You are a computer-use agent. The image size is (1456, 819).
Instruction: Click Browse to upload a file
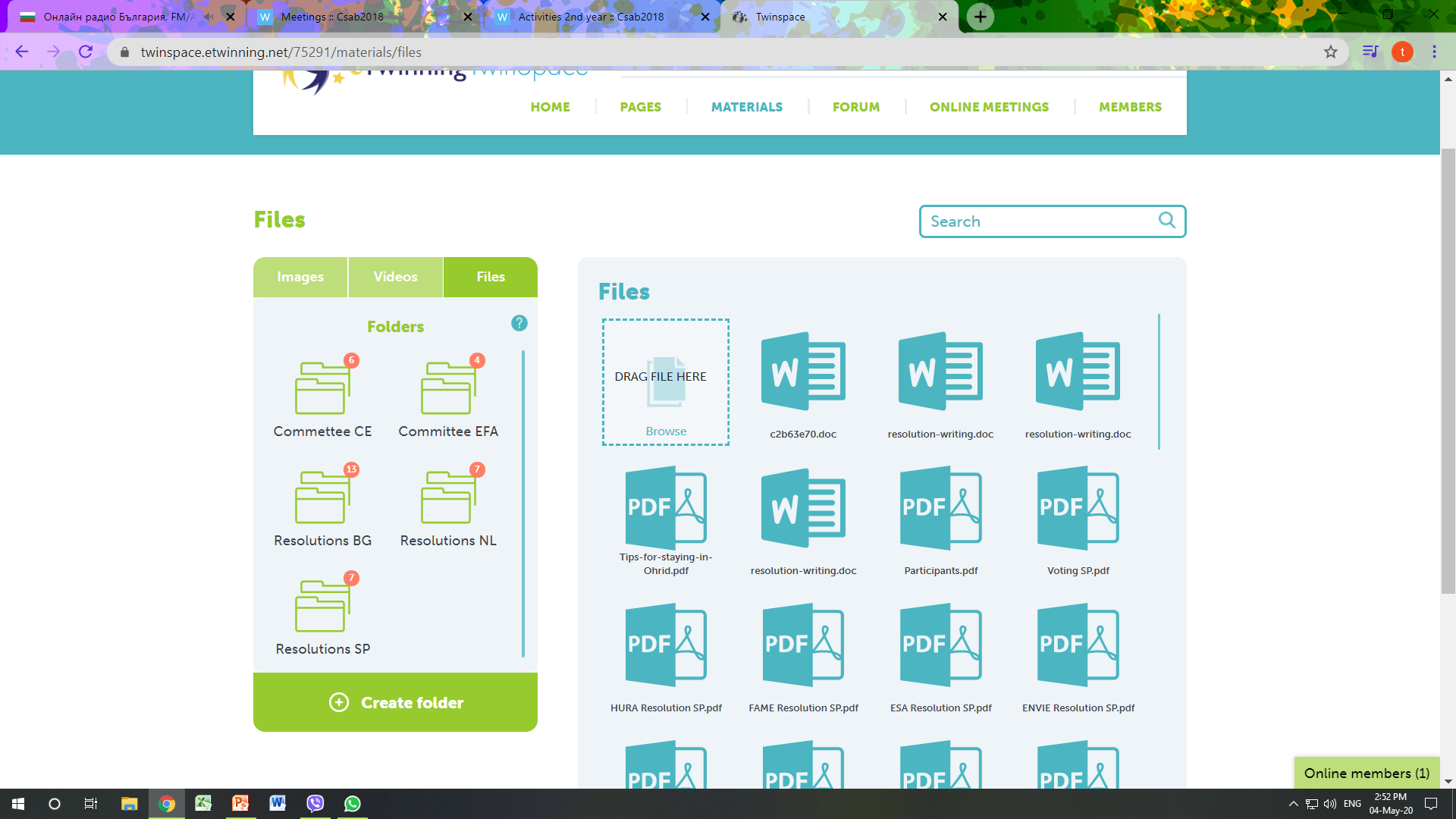click(666, 431)
